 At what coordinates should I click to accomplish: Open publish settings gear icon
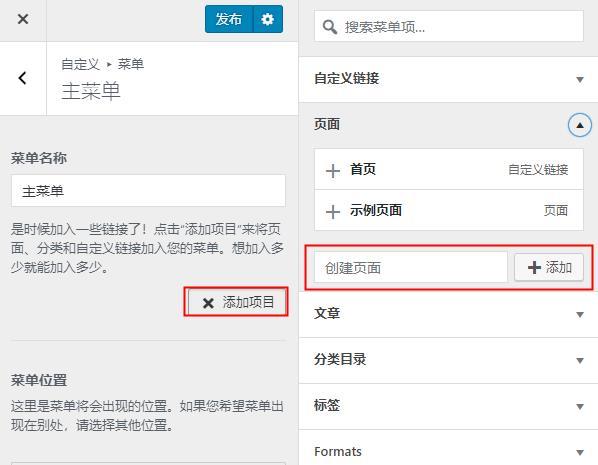coord(268,19)
